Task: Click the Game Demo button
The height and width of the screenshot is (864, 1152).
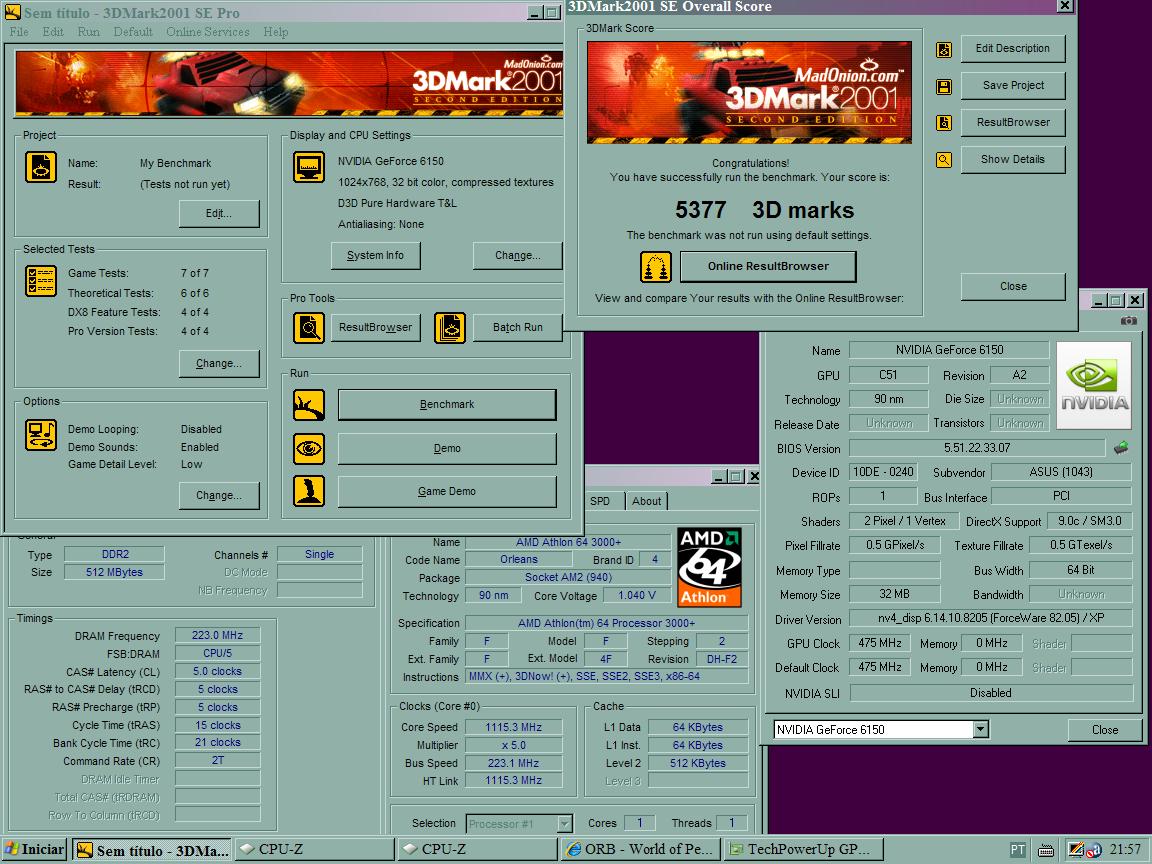Action: pyautogui.click(x=447, y=491)
